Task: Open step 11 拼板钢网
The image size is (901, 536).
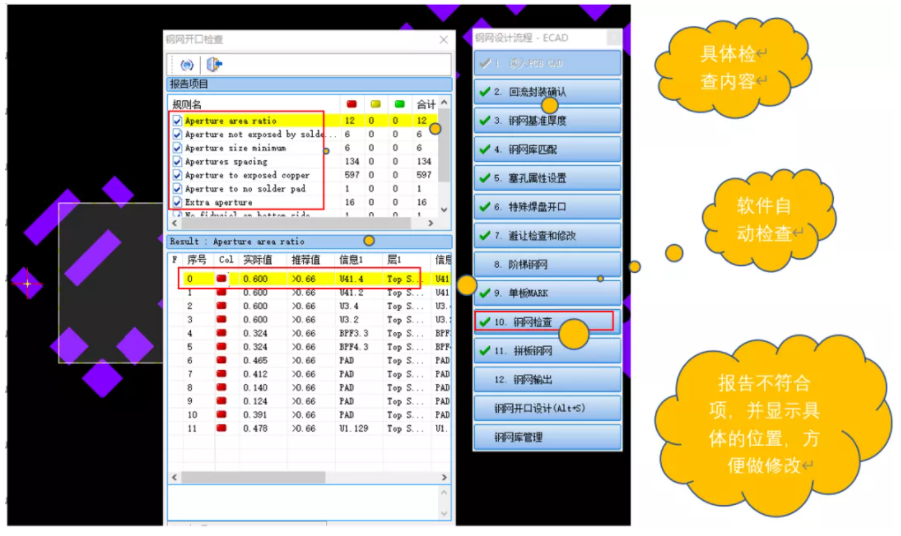Action: (547, 350)
